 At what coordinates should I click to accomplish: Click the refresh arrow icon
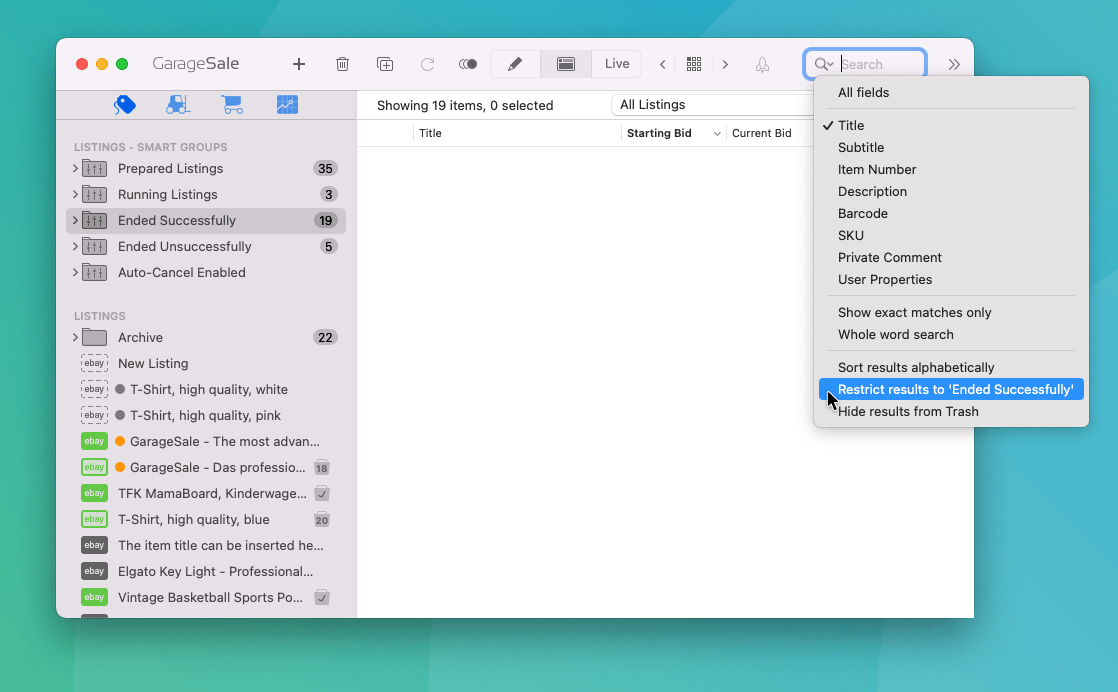pyautogui.click(x=427, y=64)
